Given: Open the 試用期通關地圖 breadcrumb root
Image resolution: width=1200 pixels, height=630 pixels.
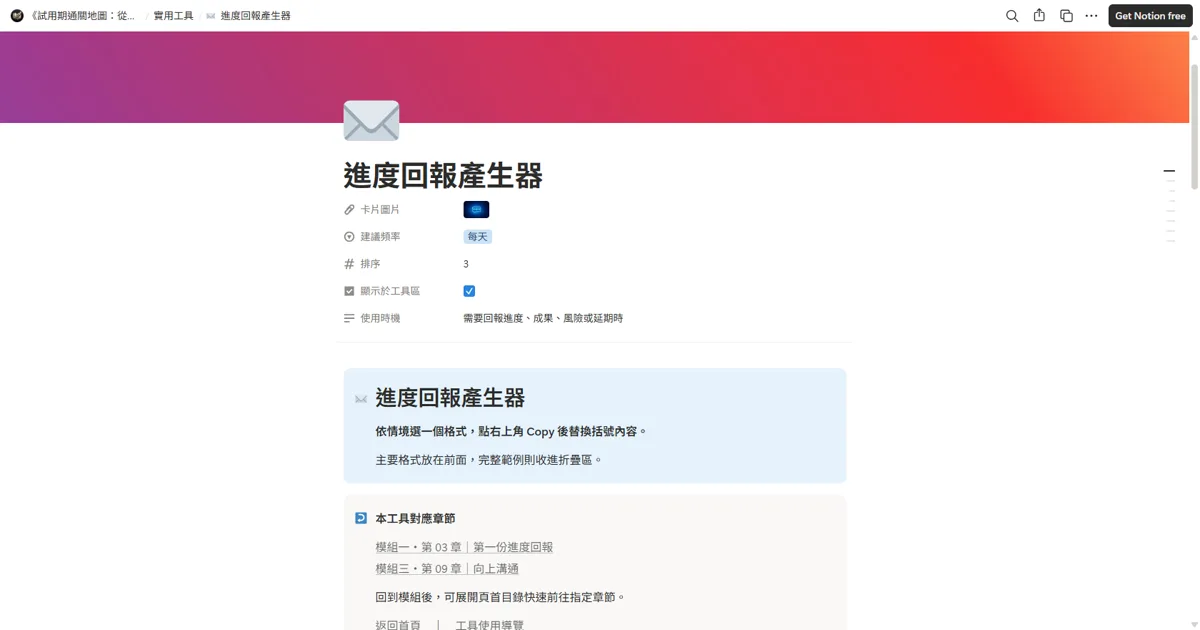Looking at the screenshot, I should click(83, 16).
